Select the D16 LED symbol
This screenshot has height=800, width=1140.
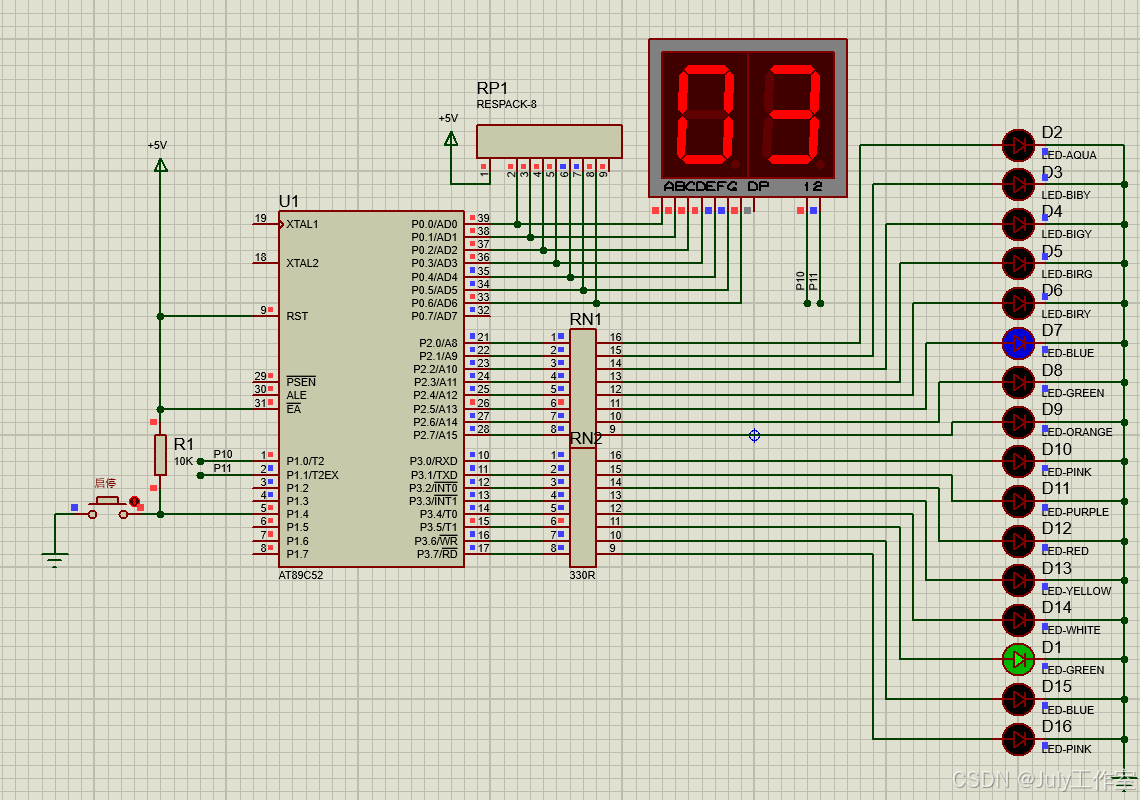[1018, 739]
